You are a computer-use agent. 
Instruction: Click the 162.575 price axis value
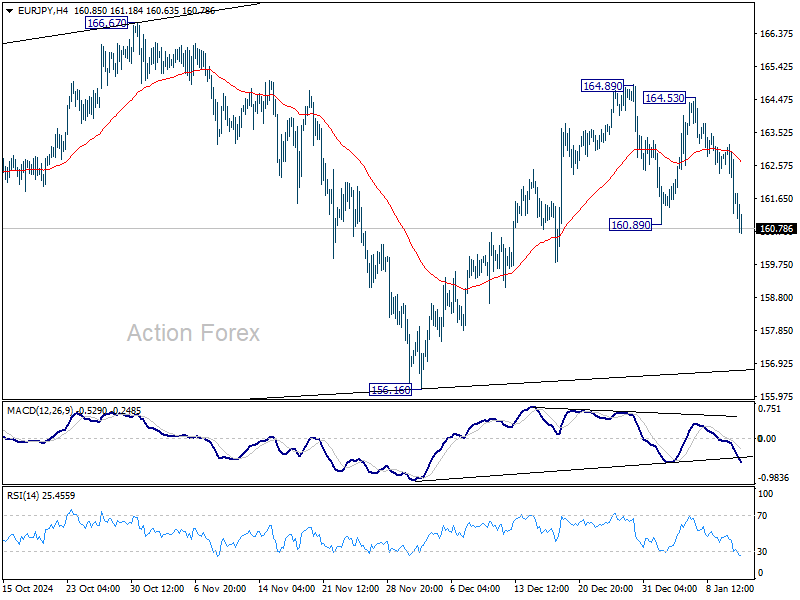(776, 166)
